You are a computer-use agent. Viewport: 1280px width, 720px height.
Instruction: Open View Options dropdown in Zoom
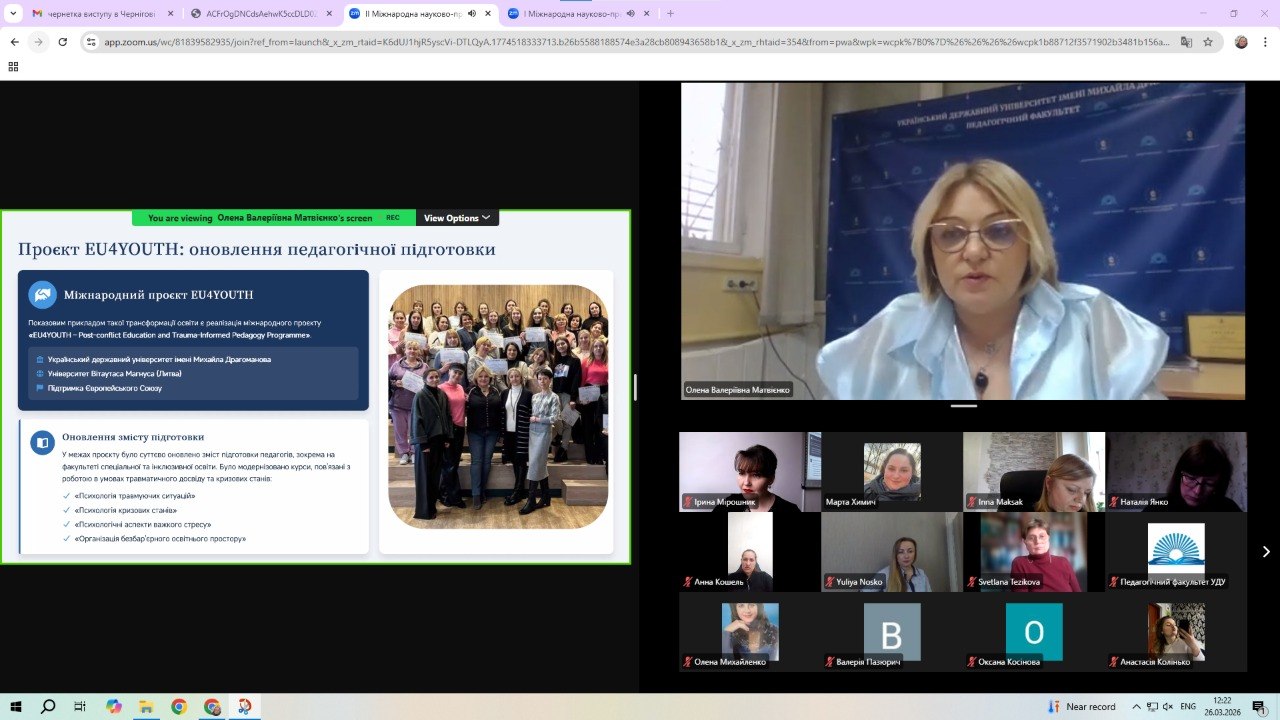click(x=457, y=218)
